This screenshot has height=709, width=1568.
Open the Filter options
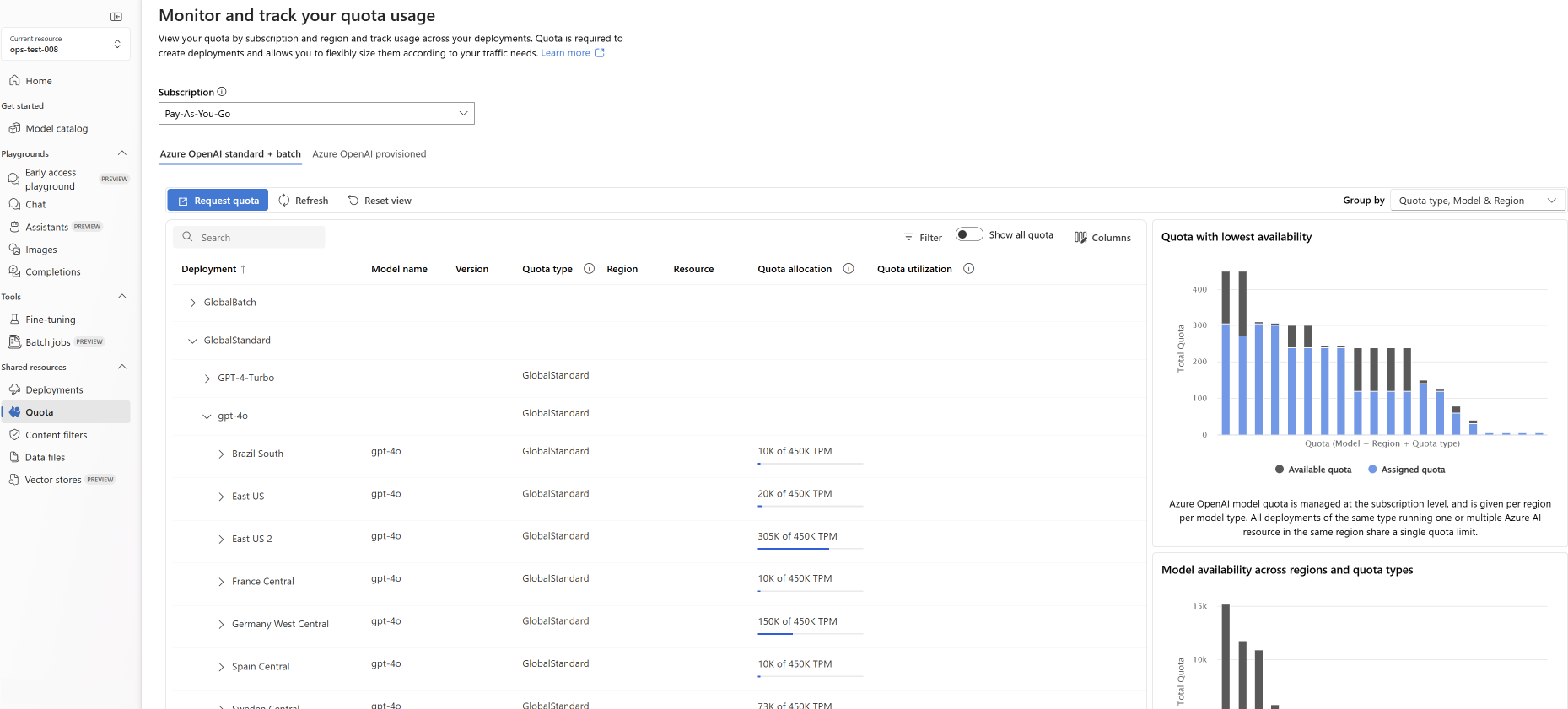click(x=923, y=238)
